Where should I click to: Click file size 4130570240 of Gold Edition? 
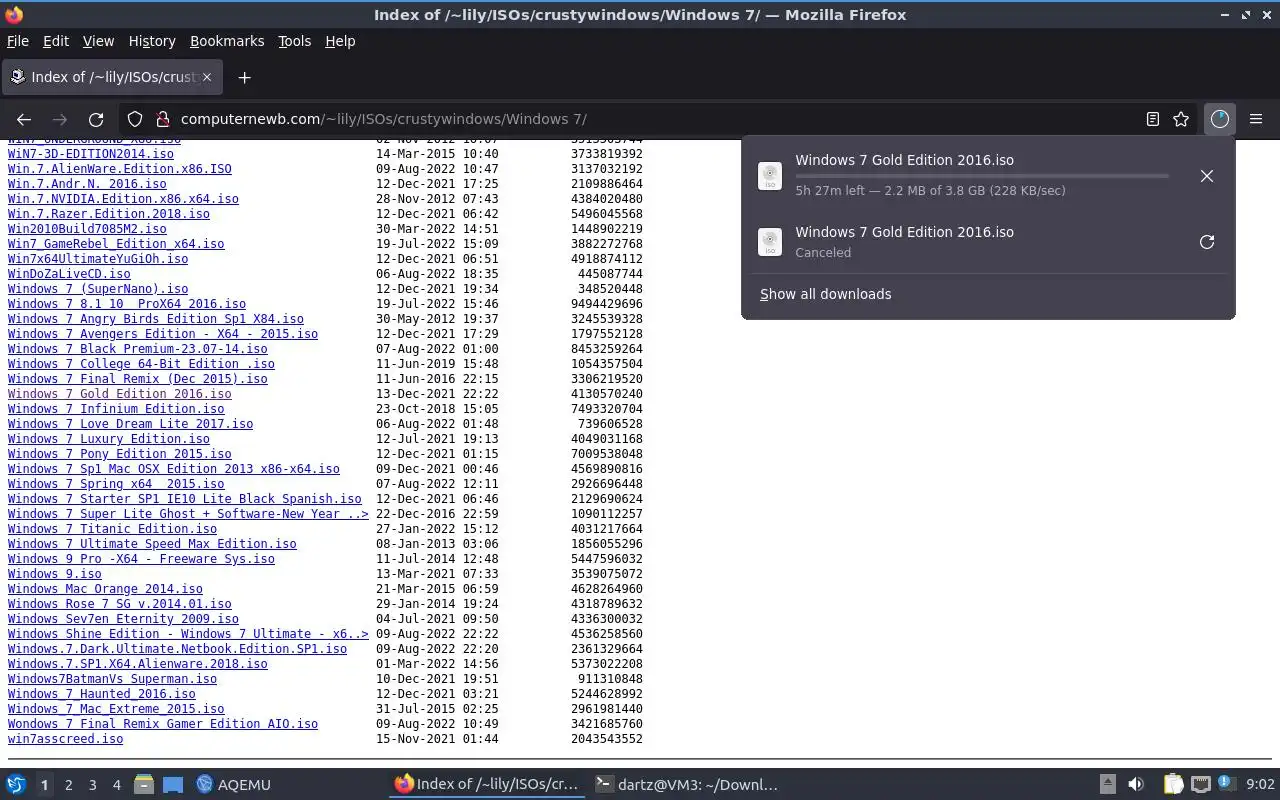[607, 394]
